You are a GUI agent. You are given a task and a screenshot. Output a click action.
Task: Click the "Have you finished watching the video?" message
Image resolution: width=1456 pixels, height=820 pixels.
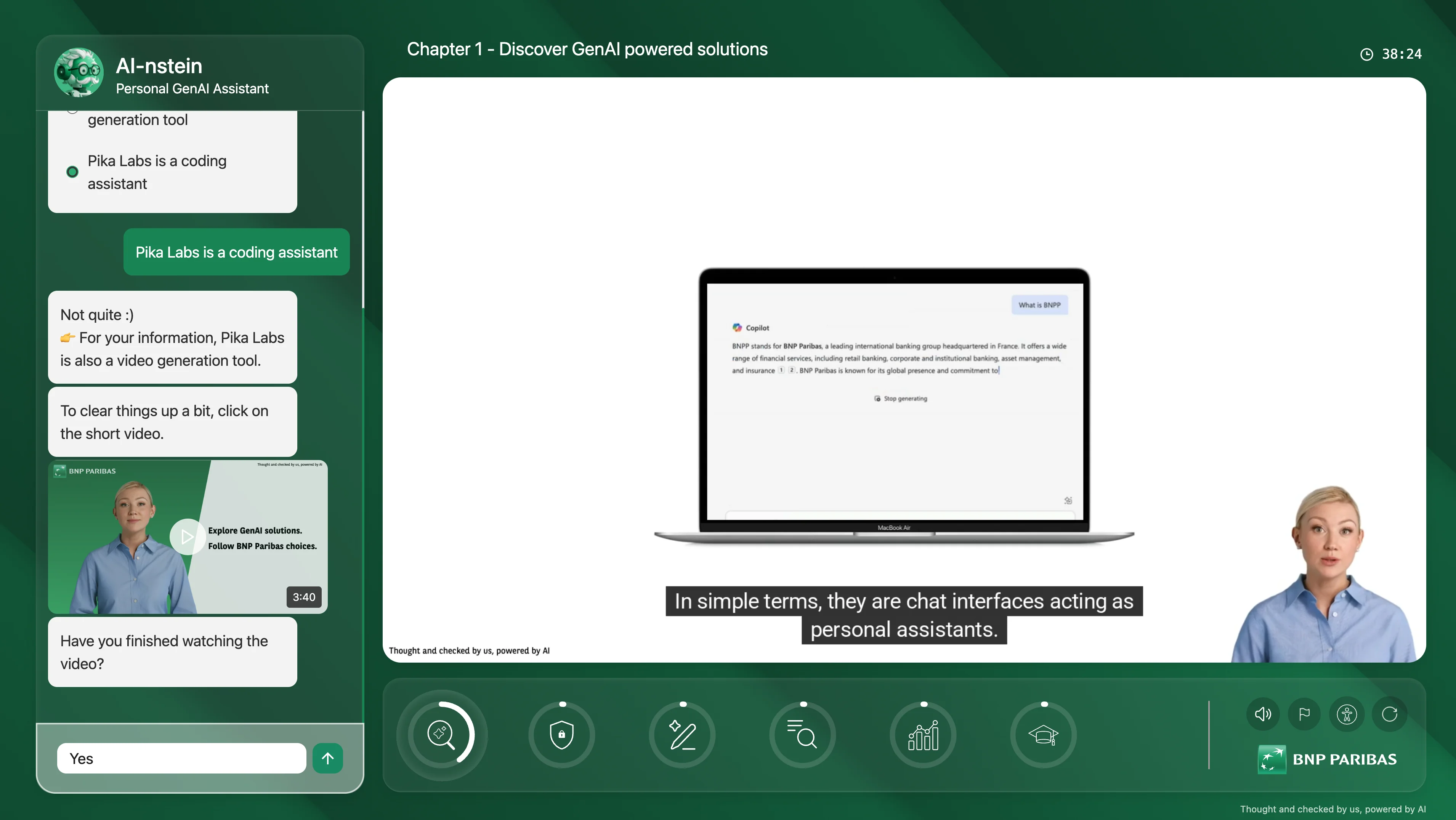[x=172, y=652]
